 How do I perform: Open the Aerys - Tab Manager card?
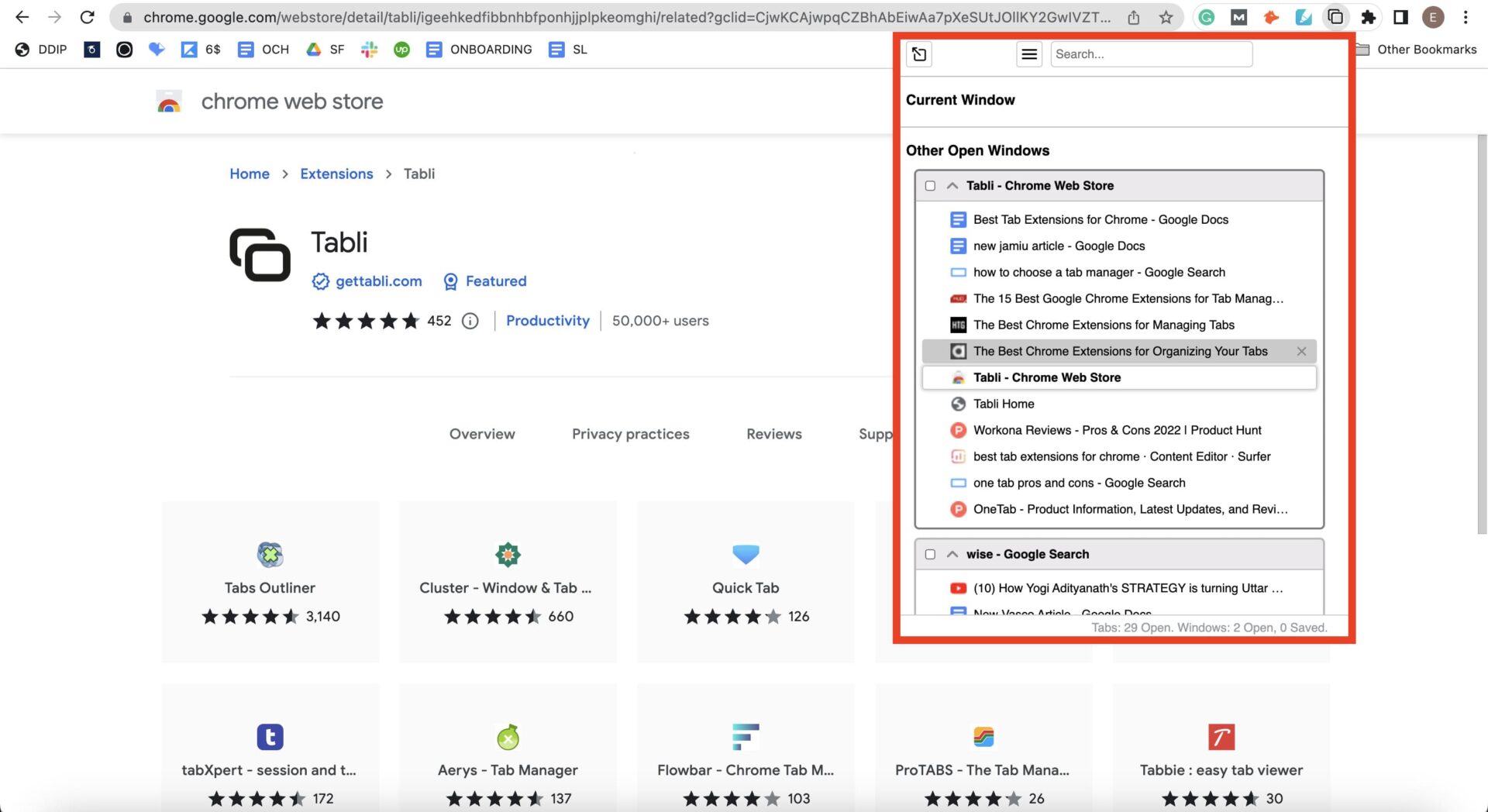click(x=508, y=748)
